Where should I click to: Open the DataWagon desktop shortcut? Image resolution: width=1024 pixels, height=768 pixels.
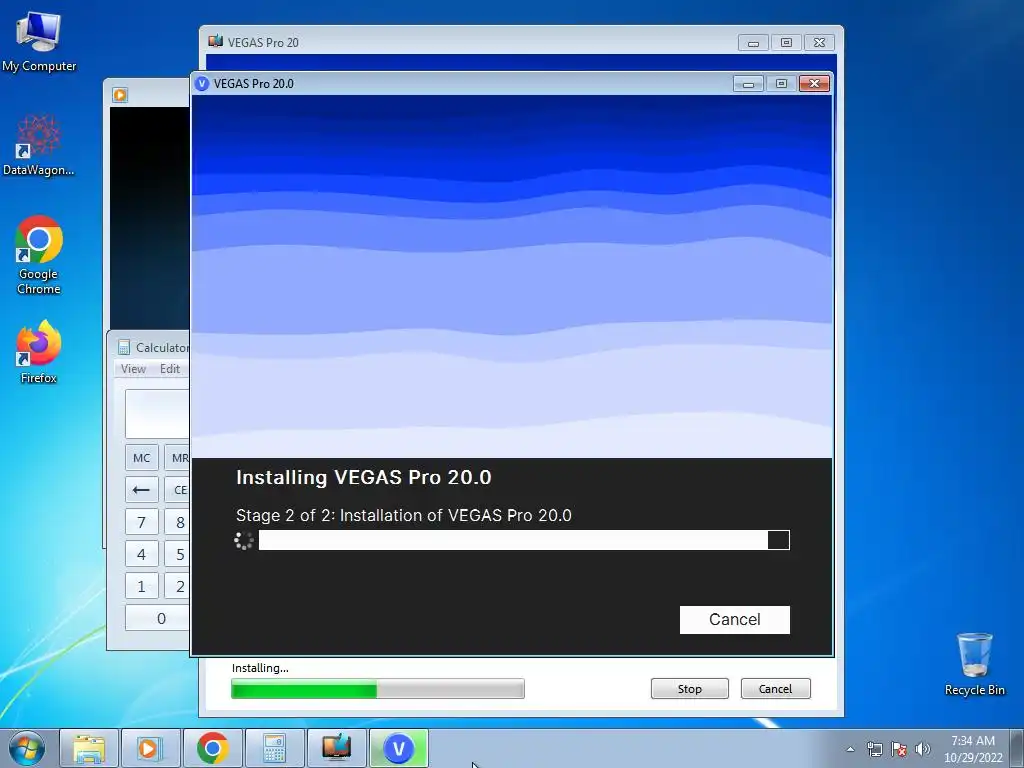click(39, 146)
